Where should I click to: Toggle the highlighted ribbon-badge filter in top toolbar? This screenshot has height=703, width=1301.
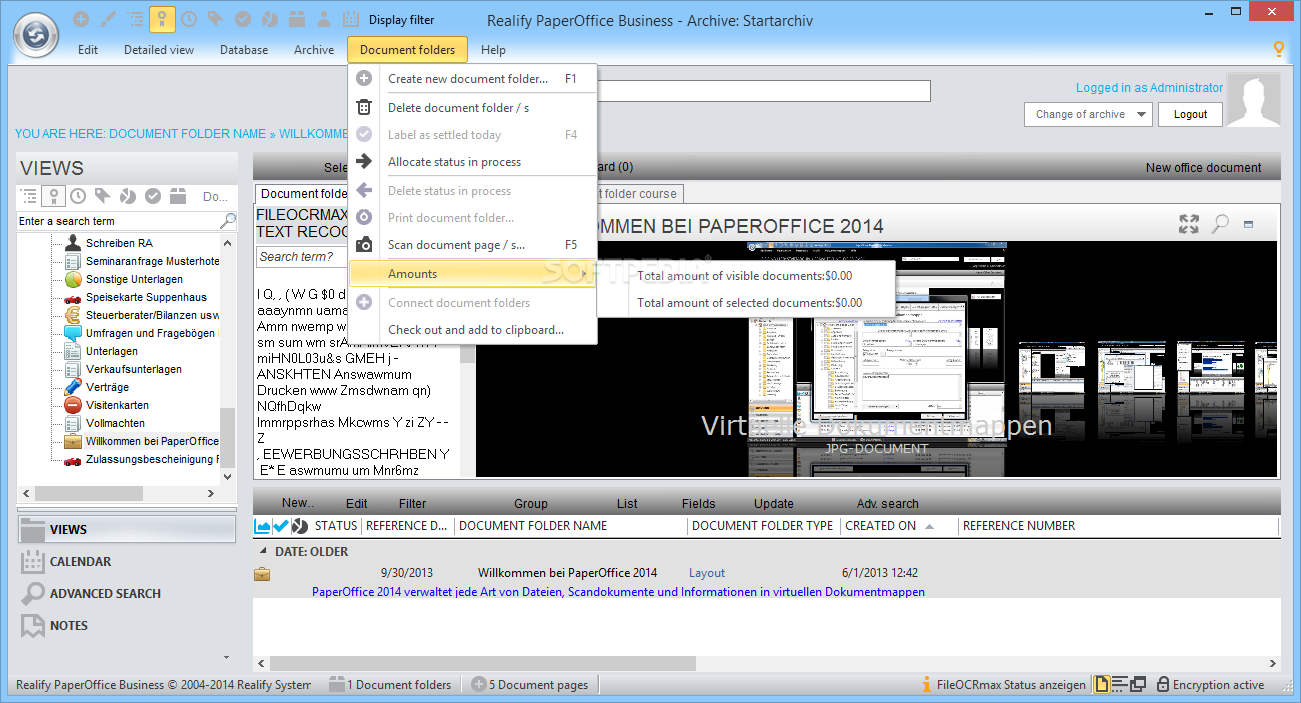click(x=162, y=19)
